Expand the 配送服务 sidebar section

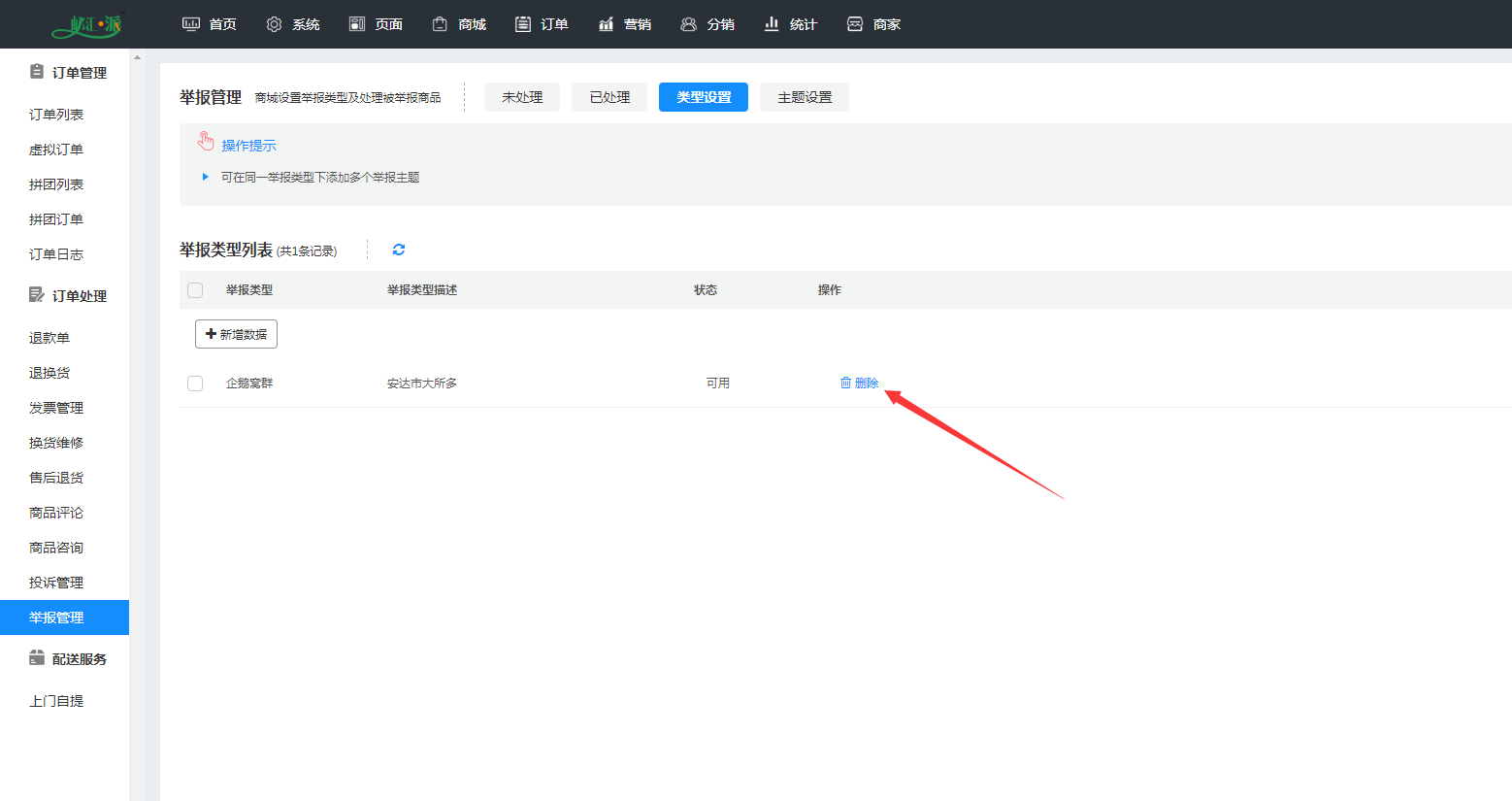tap(68, 659)
